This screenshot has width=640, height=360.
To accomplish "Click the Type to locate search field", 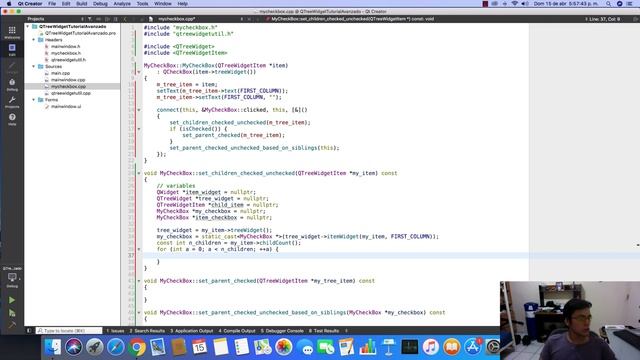I will [69, 331].
